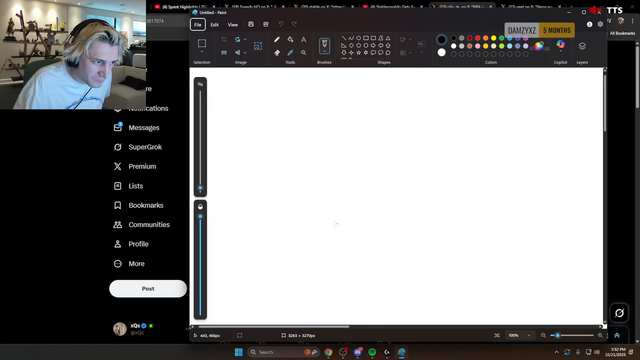Choose the right triangle shape

344,45
